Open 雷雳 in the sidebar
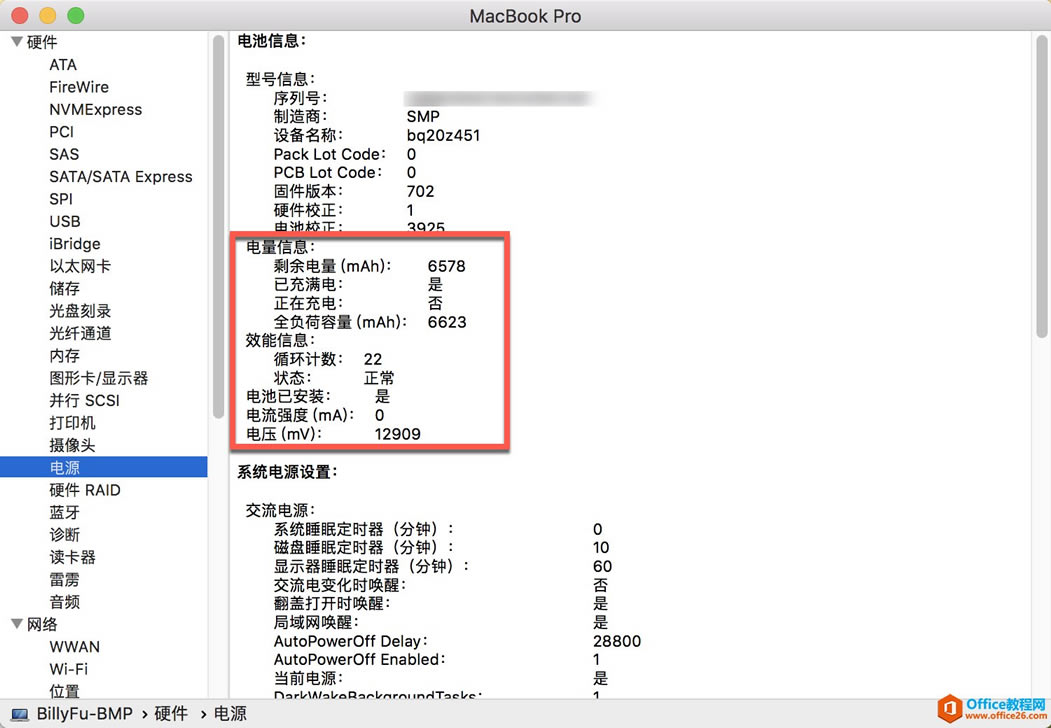Image resolution: width=1051 pixels, height=728 pixels. 64,579
